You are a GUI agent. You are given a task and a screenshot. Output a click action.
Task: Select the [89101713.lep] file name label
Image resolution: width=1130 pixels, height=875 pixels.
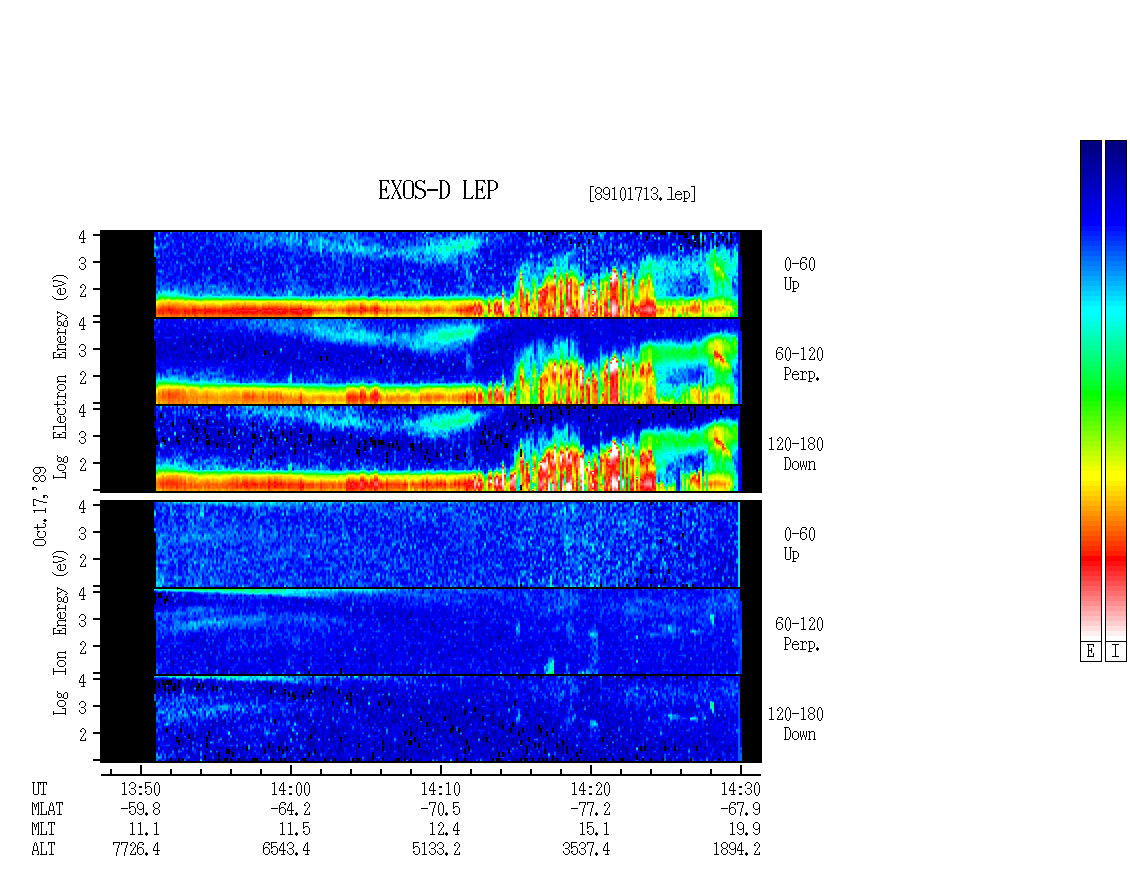tap(642, 194)
